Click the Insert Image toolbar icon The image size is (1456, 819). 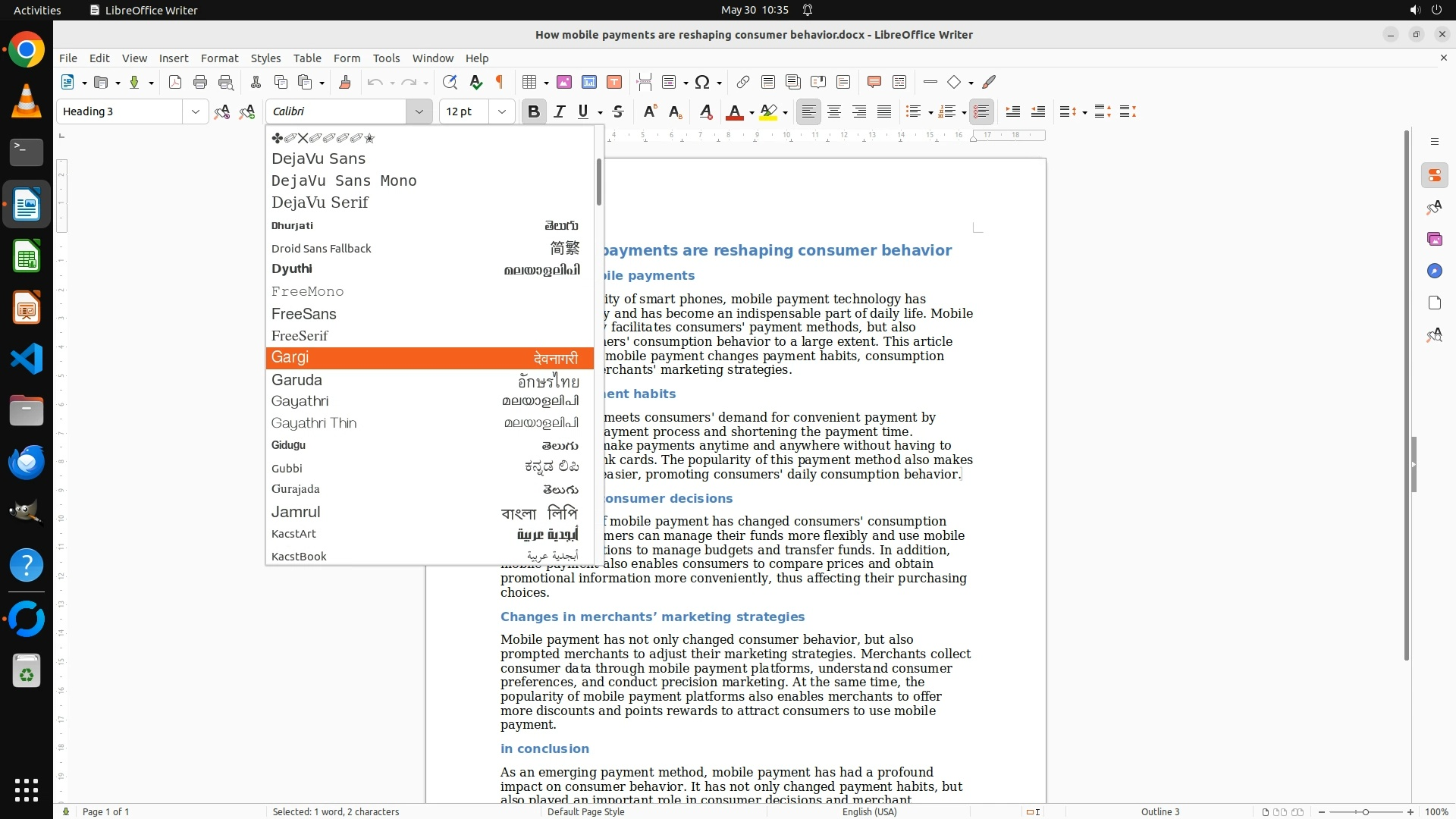[563, 82]
